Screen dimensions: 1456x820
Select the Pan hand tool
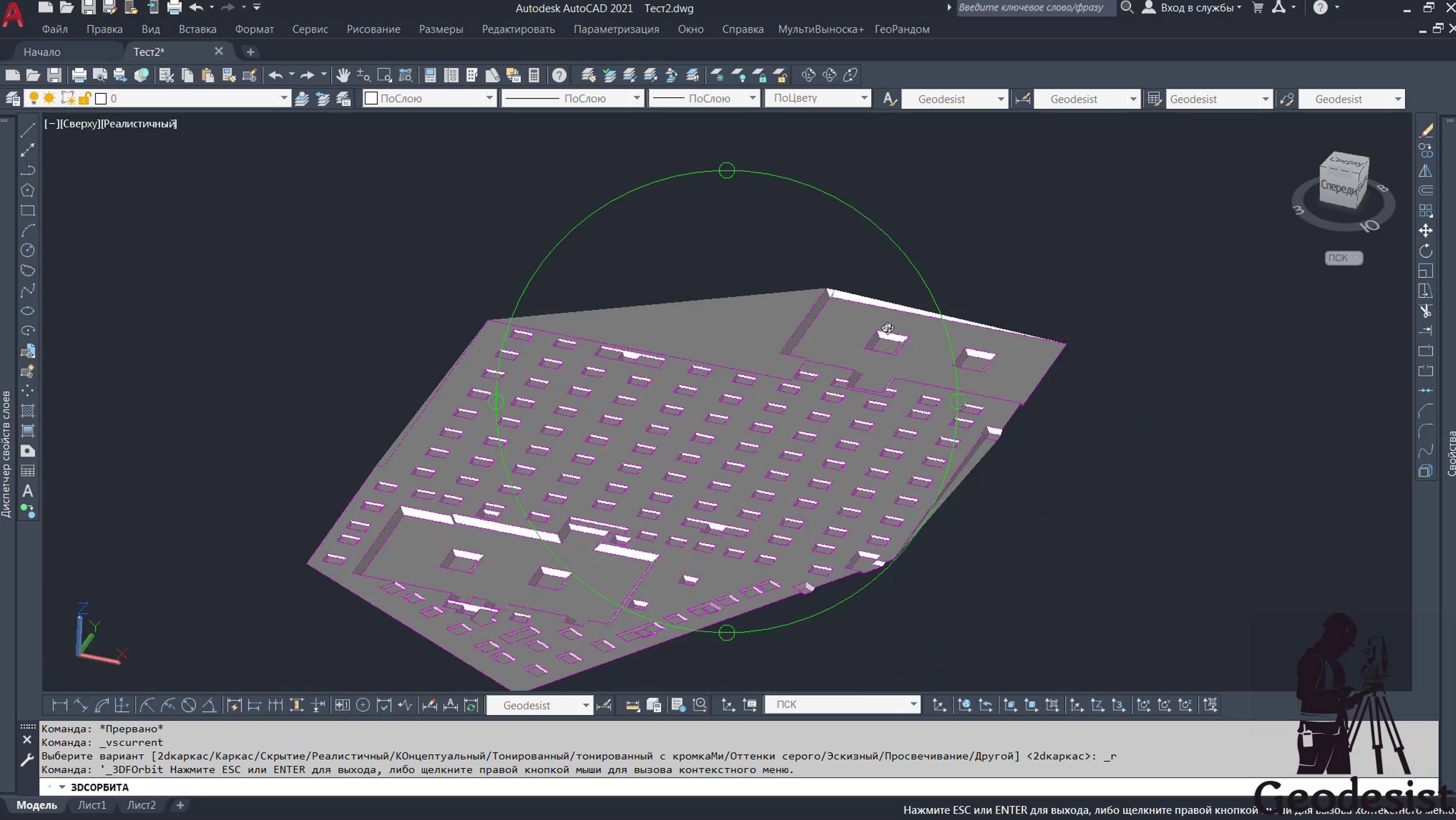pos(343,75)
